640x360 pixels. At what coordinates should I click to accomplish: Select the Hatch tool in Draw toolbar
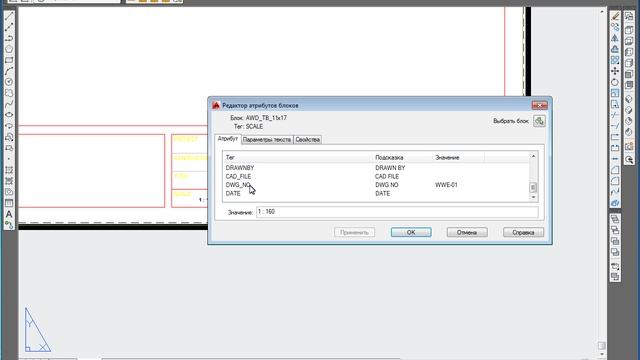pos(9,170)
